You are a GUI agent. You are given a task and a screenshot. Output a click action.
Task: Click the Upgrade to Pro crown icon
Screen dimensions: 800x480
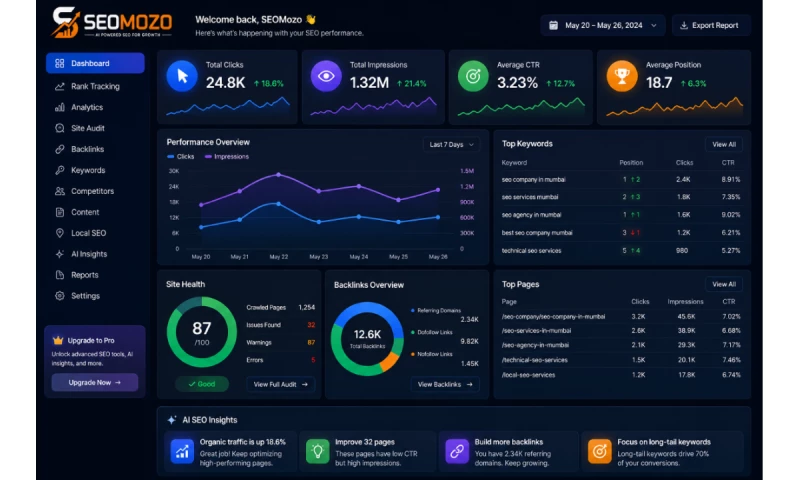(x=58, y=340)
